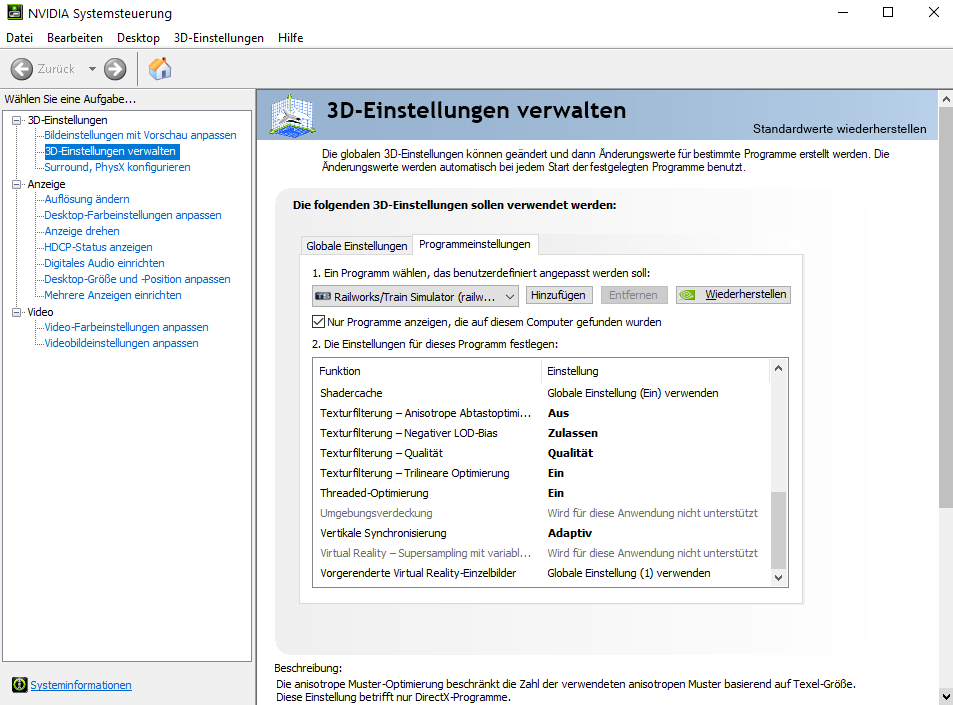Click the settings list scrollbar down arrow

coord(778,577)
